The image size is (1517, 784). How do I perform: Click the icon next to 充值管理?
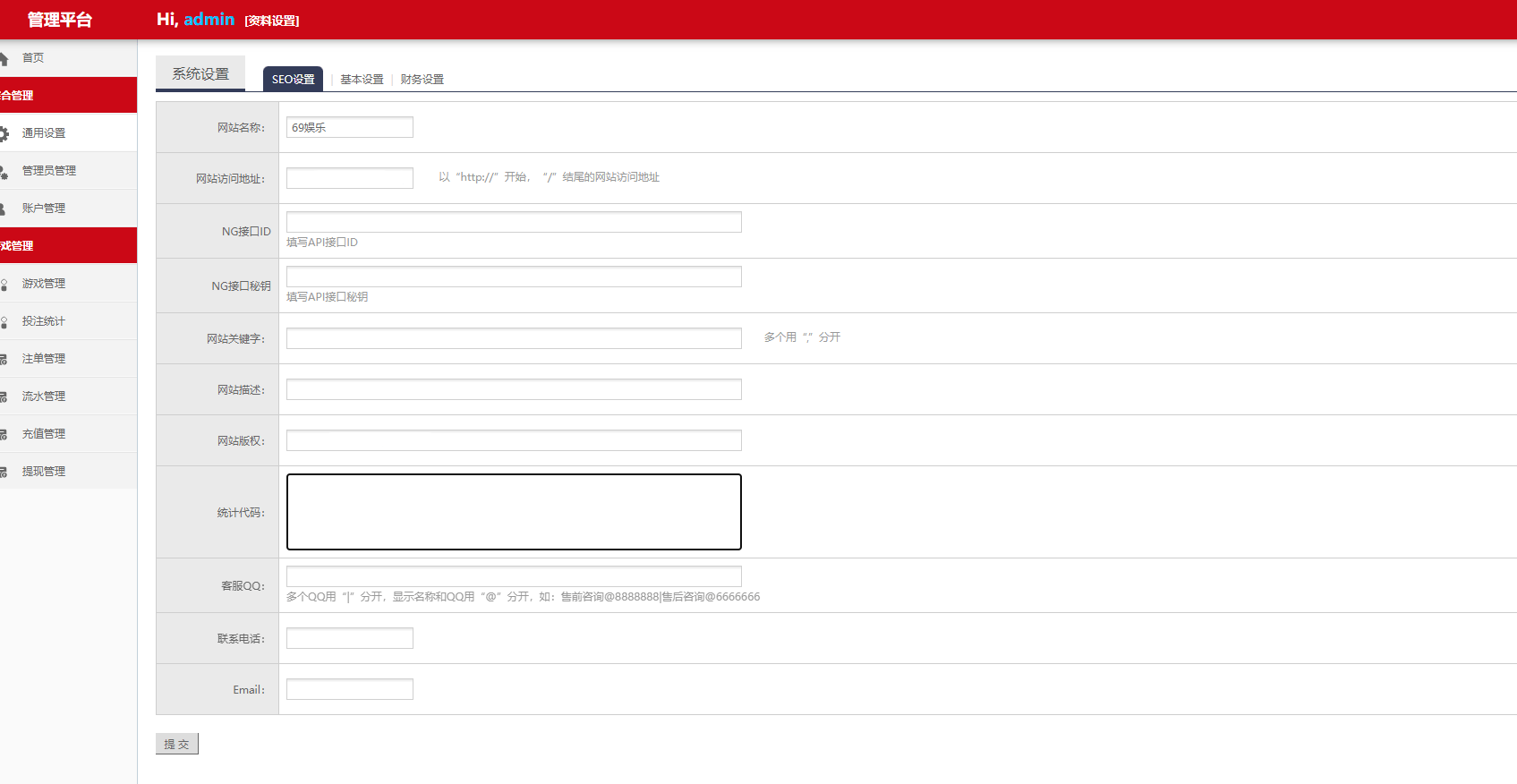pos(4,434)
